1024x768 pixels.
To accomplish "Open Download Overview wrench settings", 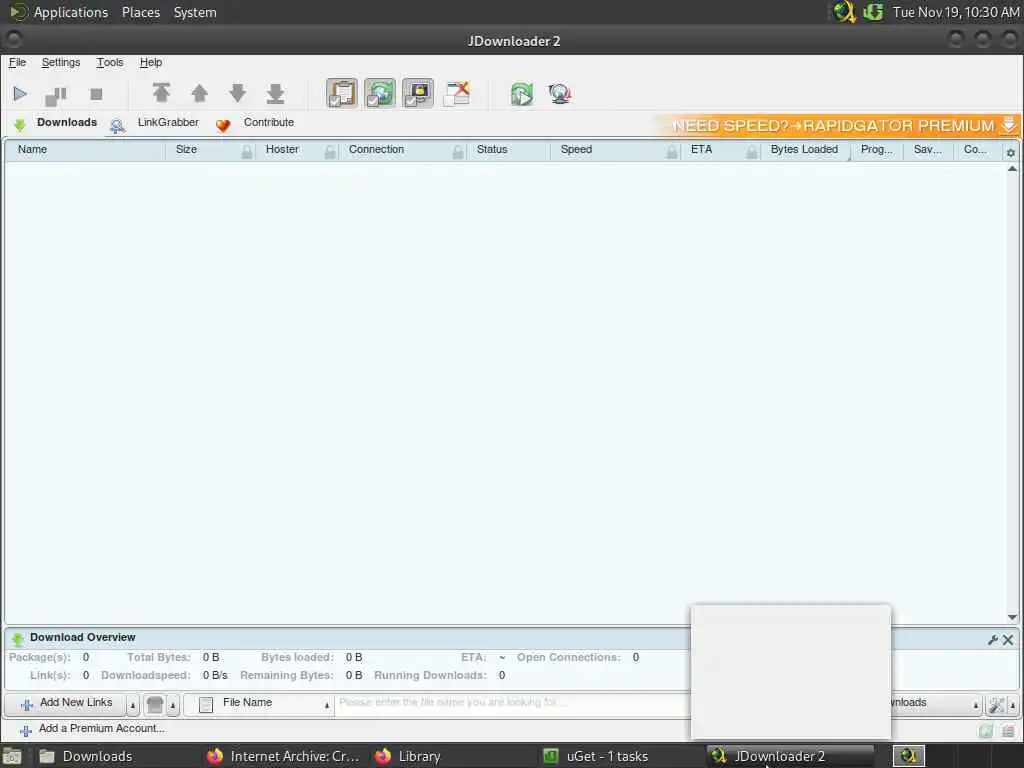I will pos(993,640).
